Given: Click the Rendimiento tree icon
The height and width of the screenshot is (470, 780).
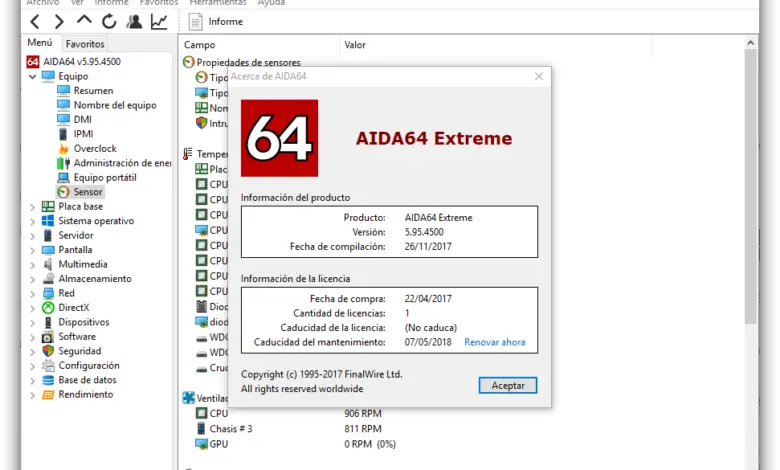Looking at the screenshot, I should pyautogui.click(x=48, y=394).
